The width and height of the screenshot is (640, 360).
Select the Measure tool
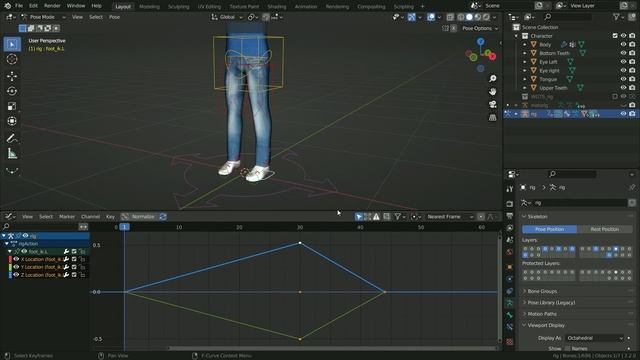point(12,154)
